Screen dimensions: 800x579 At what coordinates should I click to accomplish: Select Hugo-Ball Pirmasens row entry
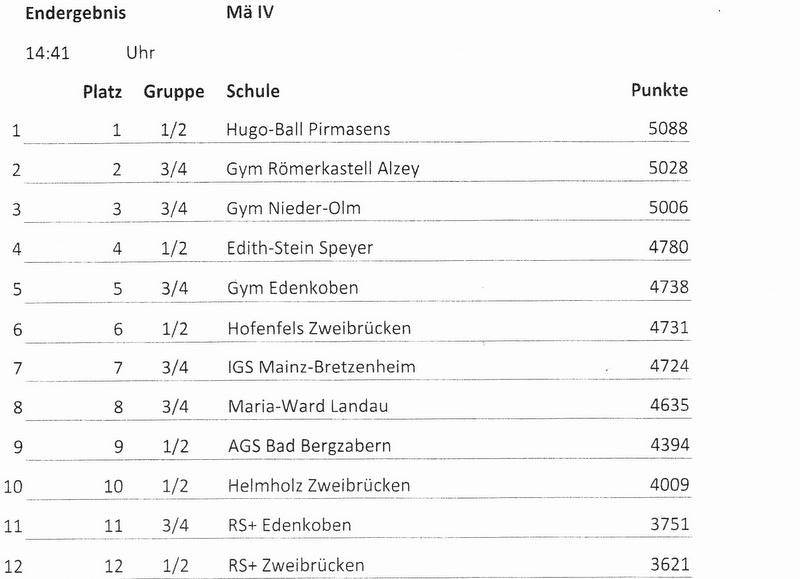[308, 129]
